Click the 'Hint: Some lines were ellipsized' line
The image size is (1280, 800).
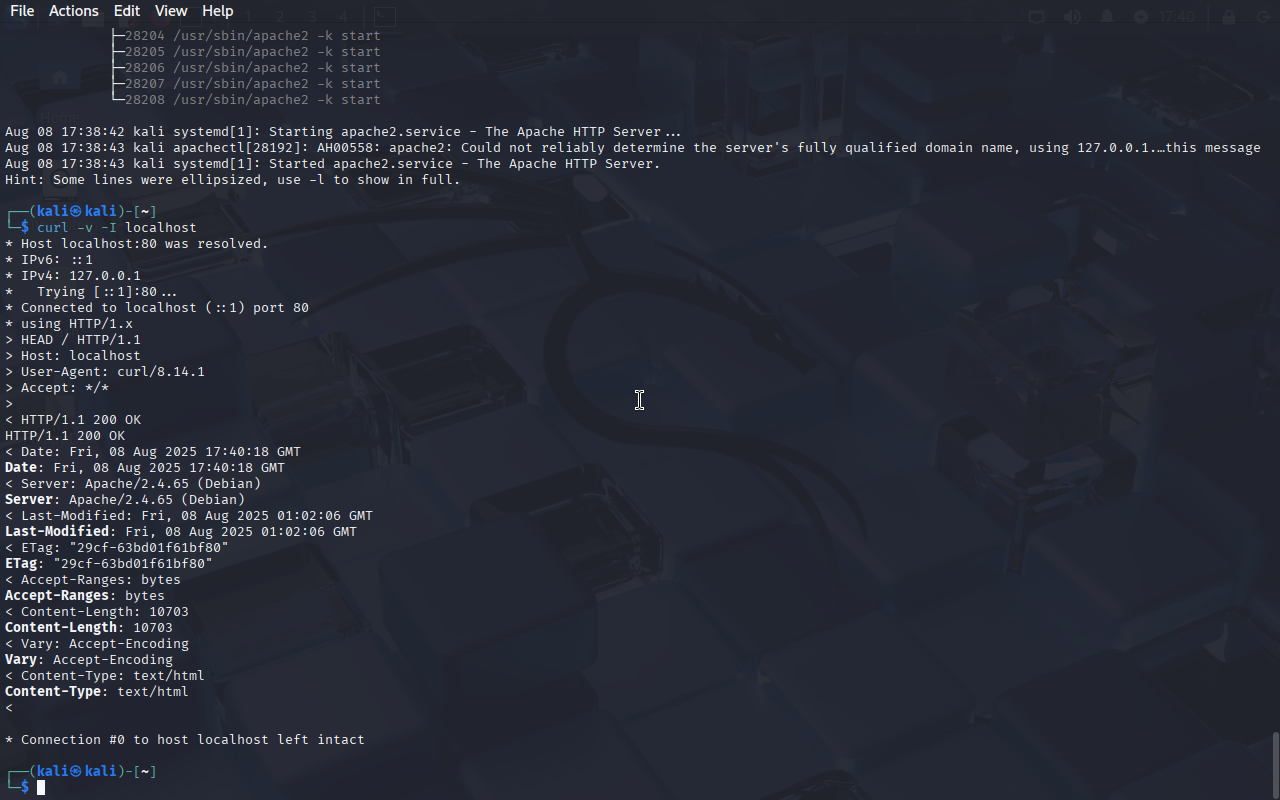(x=233, y=180)
